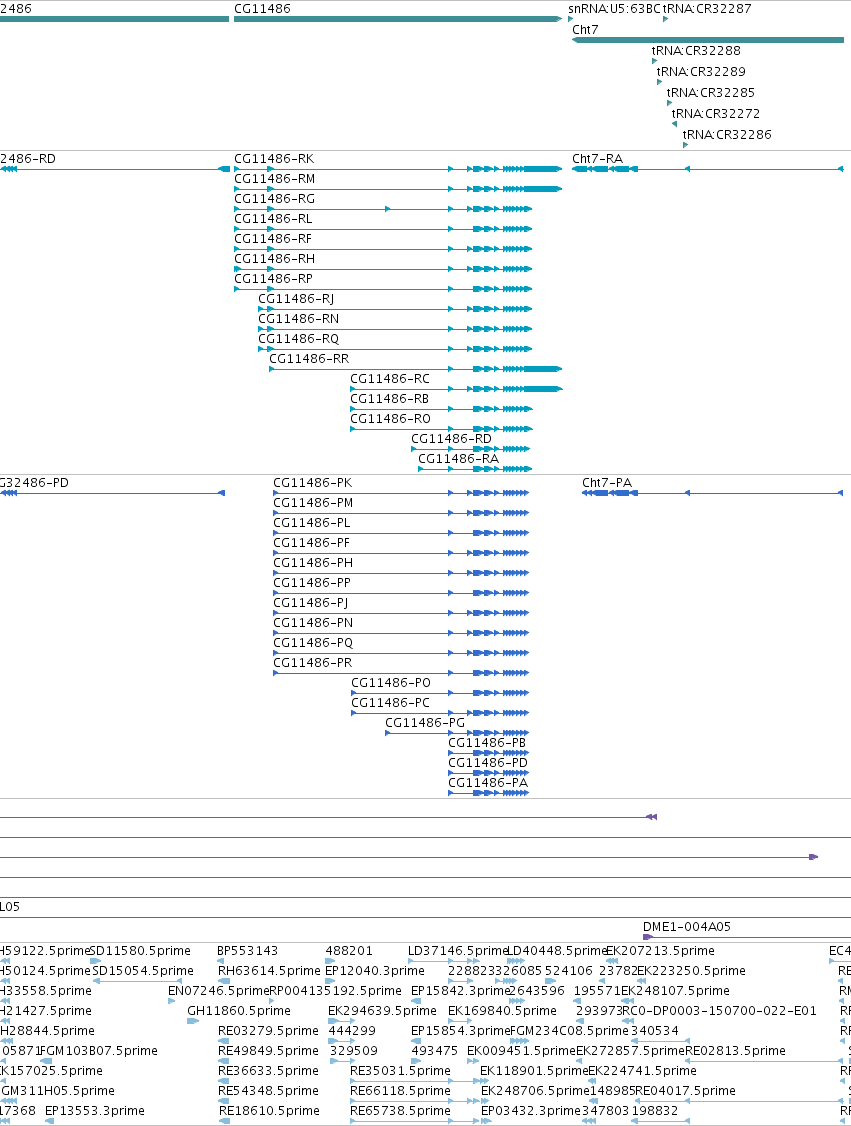Click transcript CG11486-RC label

[390, 378]
